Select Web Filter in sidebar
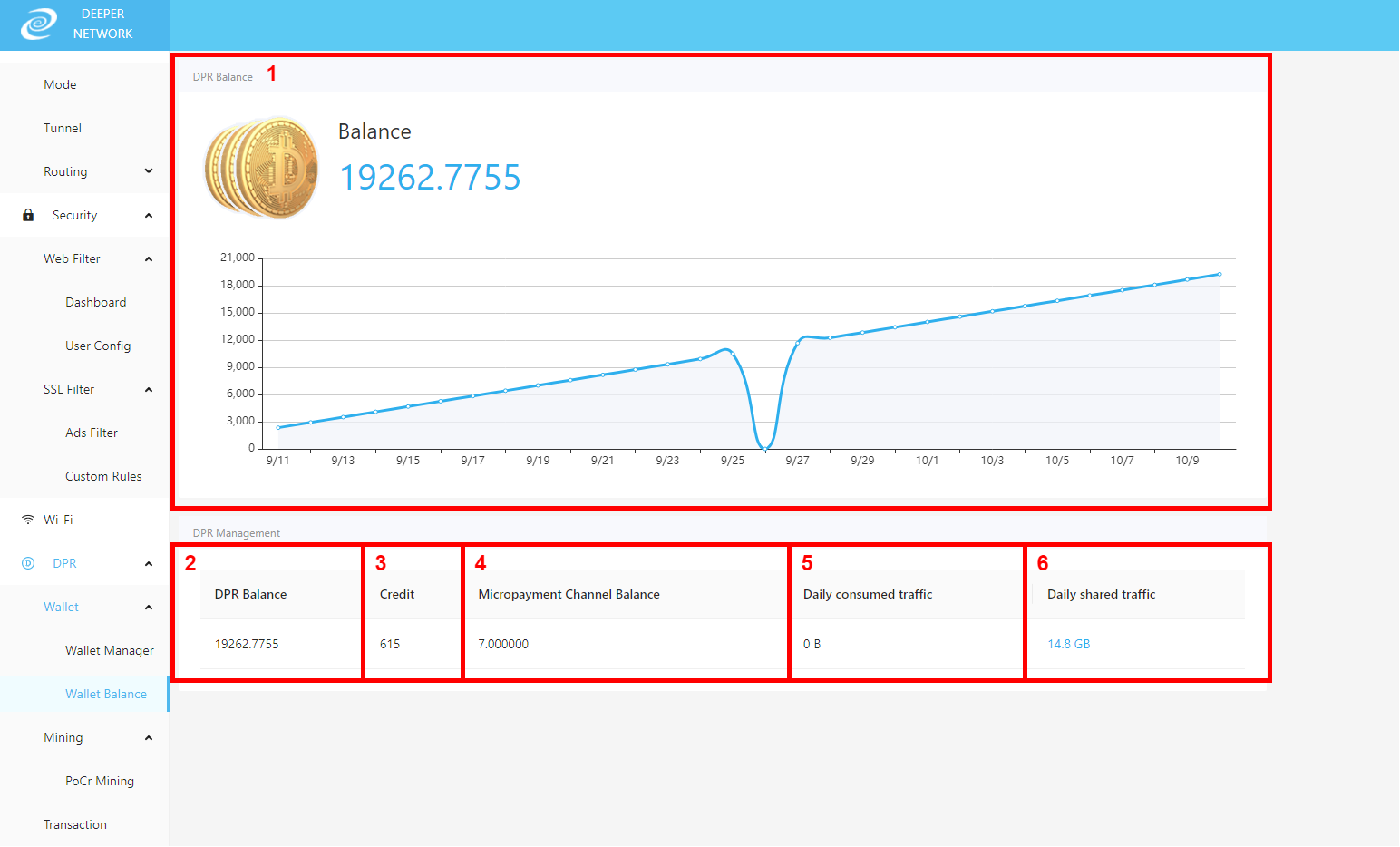Screen dimensions: 1400x847 (x=72, y=258)
